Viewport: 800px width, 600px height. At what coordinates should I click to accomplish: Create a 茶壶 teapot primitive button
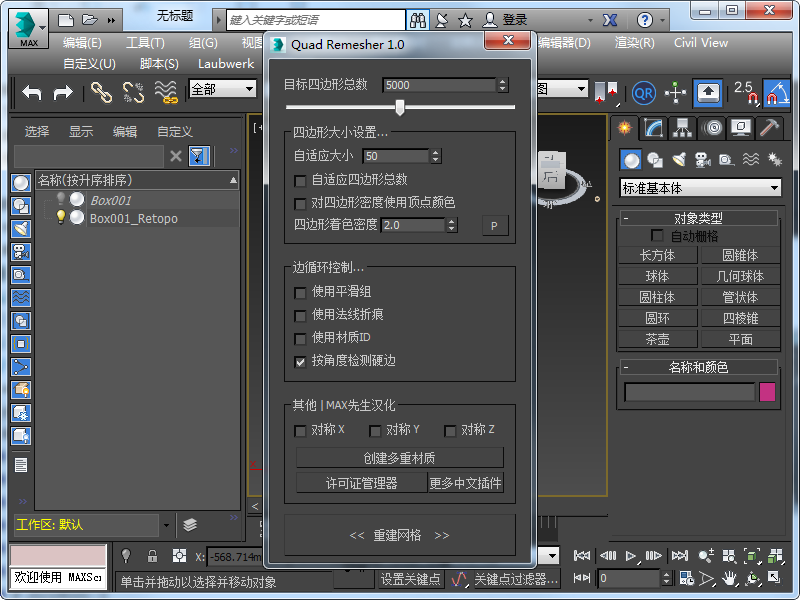tap(657, 339)
